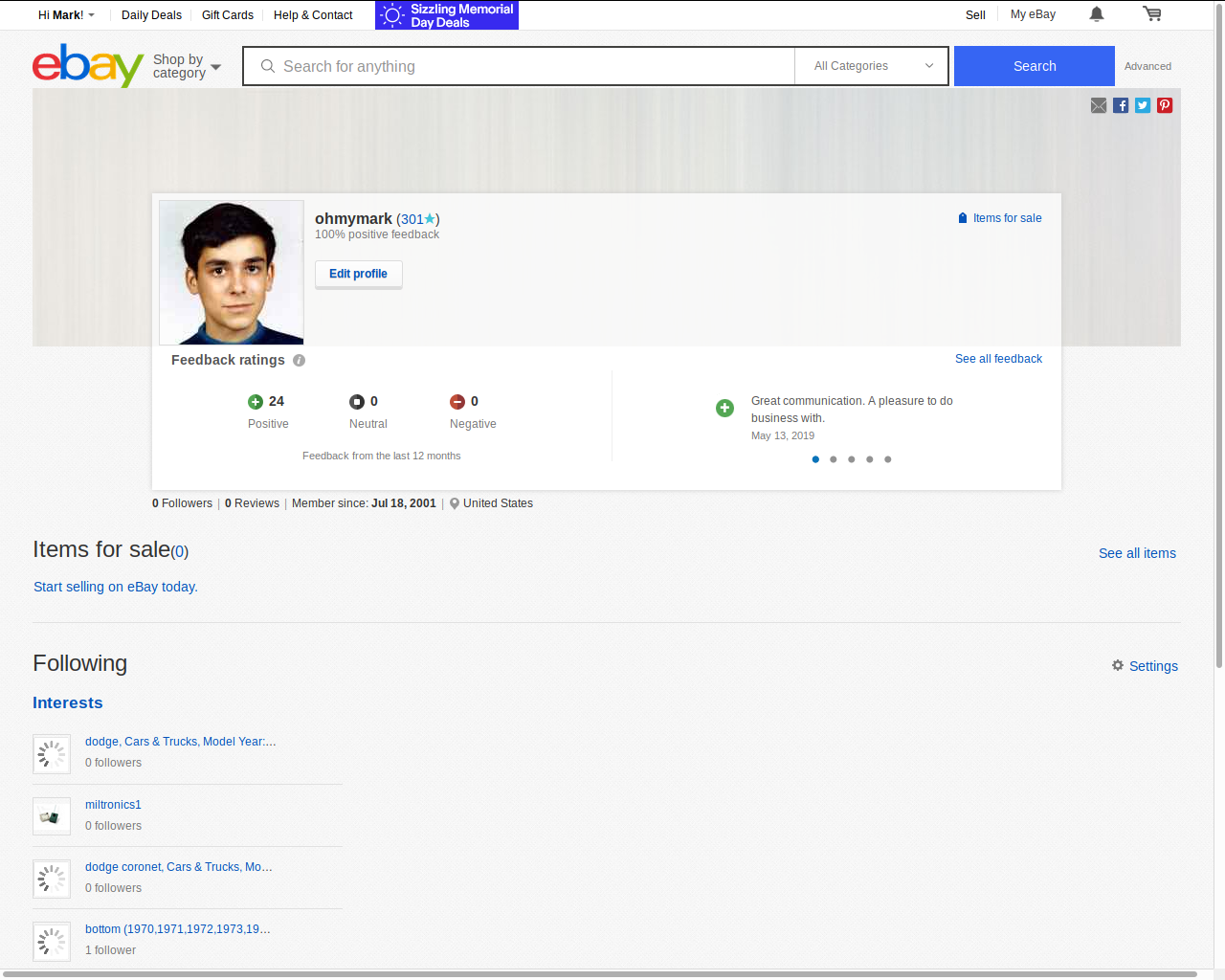Go to Sell page

(x=975, y=15)
